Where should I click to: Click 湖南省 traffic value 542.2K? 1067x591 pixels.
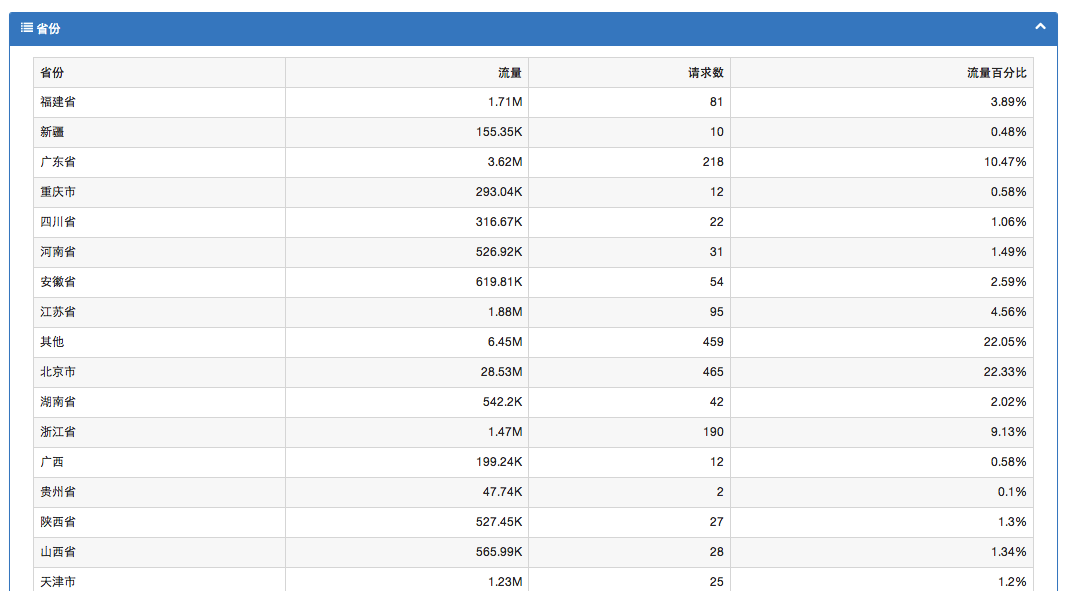point(502,402)
